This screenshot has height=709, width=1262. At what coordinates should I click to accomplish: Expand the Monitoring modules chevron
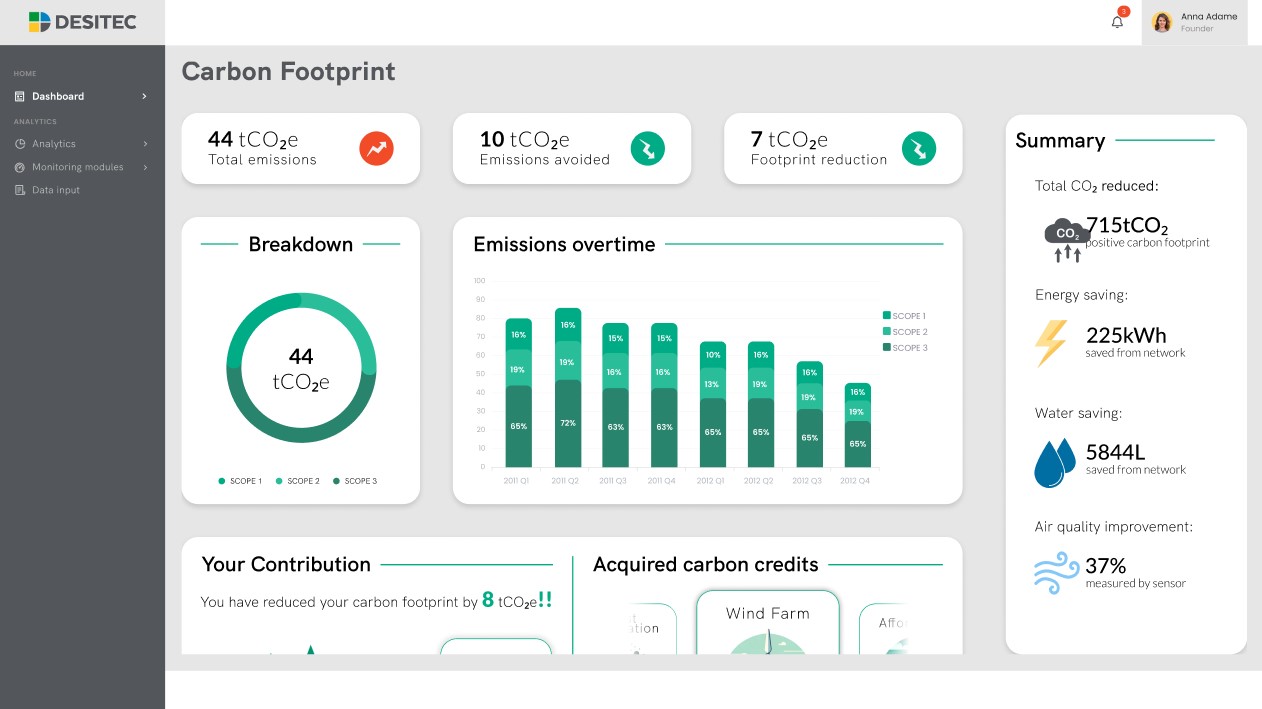point(145,167)
